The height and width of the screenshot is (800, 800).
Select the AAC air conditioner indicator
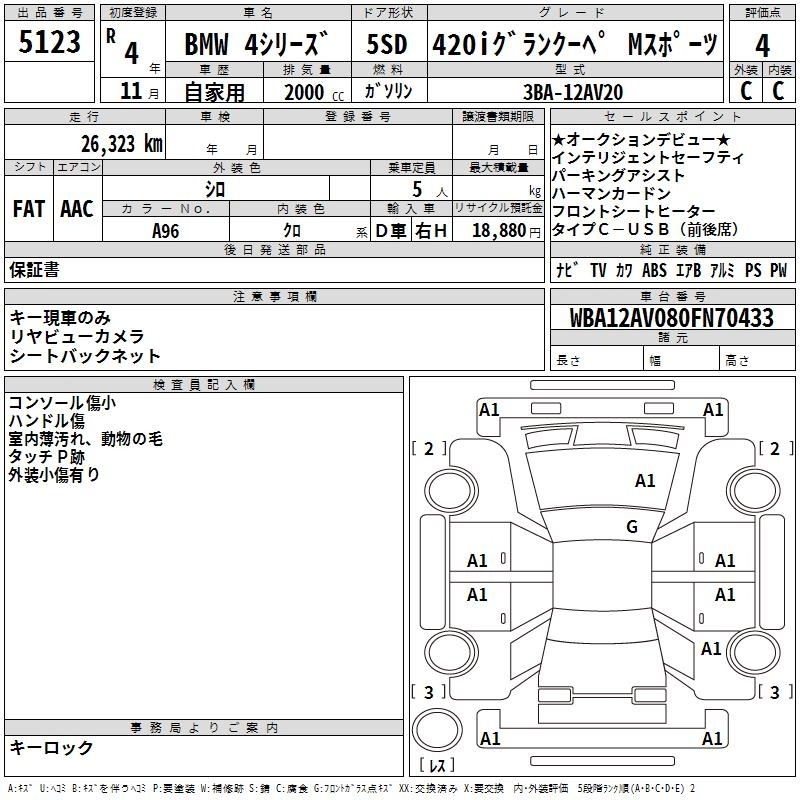[77, 208]
